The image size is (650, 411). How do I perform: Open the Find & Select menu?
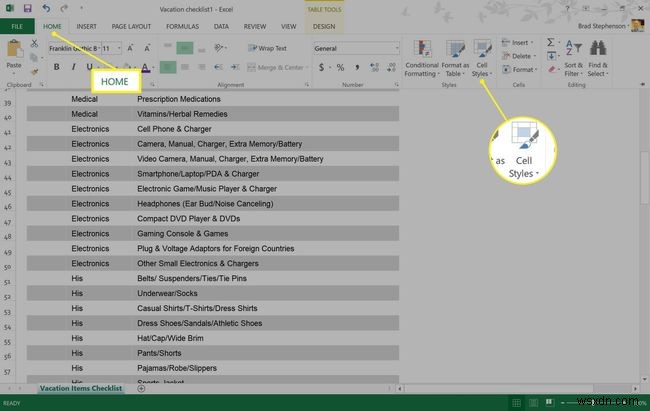pyautogui.click(x=598, y=58)
